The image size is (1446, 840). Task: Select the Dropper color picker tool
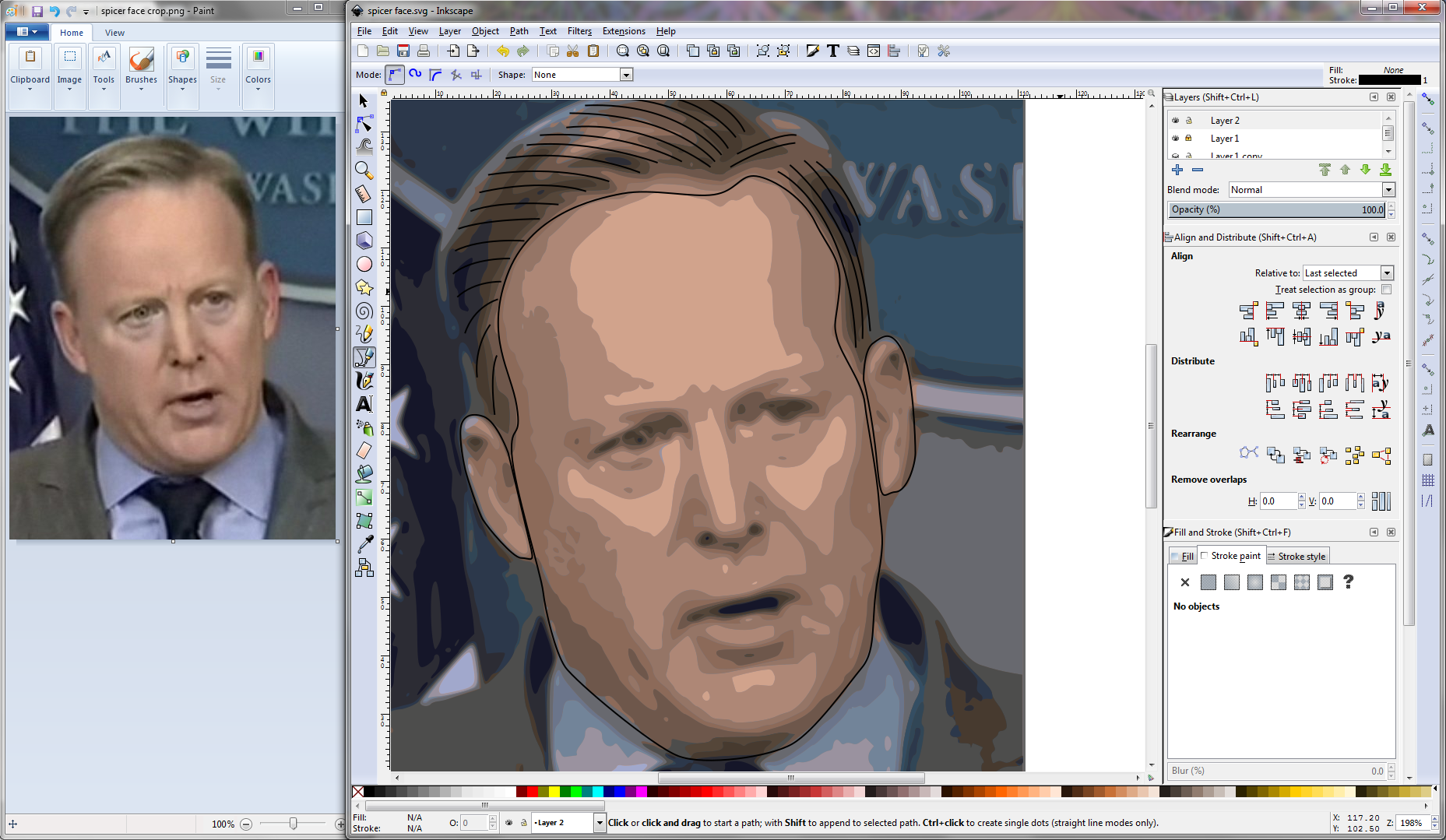click(364, 544)
